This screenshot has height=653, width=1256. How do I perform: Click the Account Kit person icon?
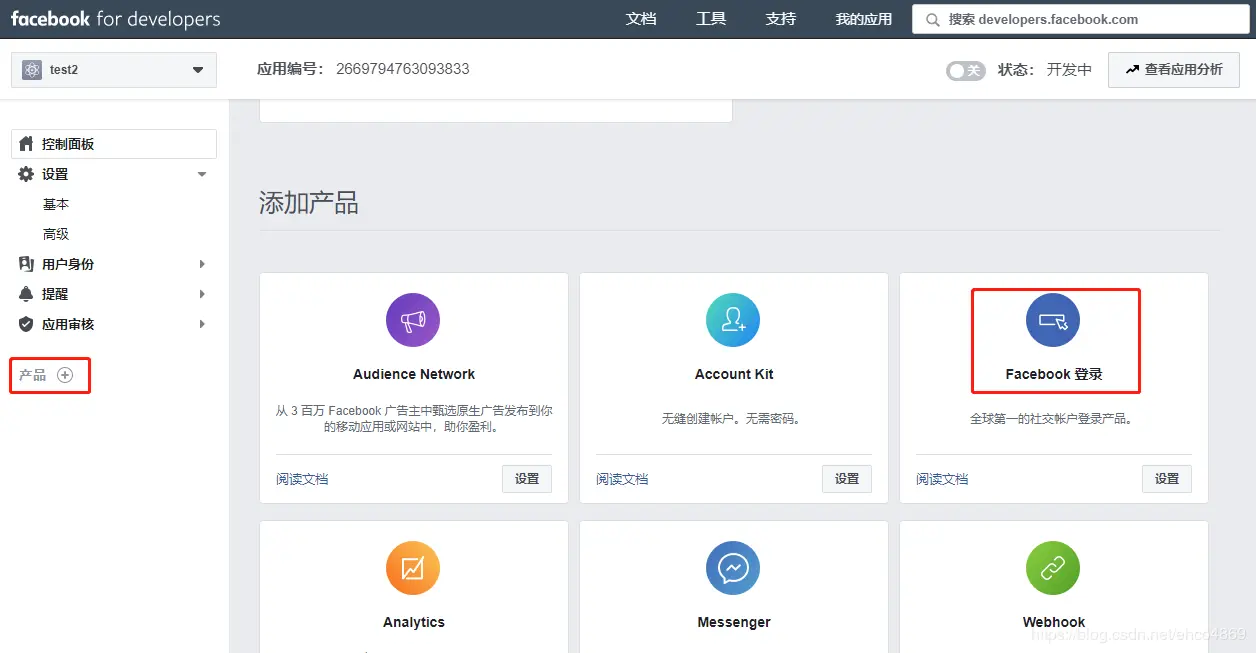click(x=733, y=319)
